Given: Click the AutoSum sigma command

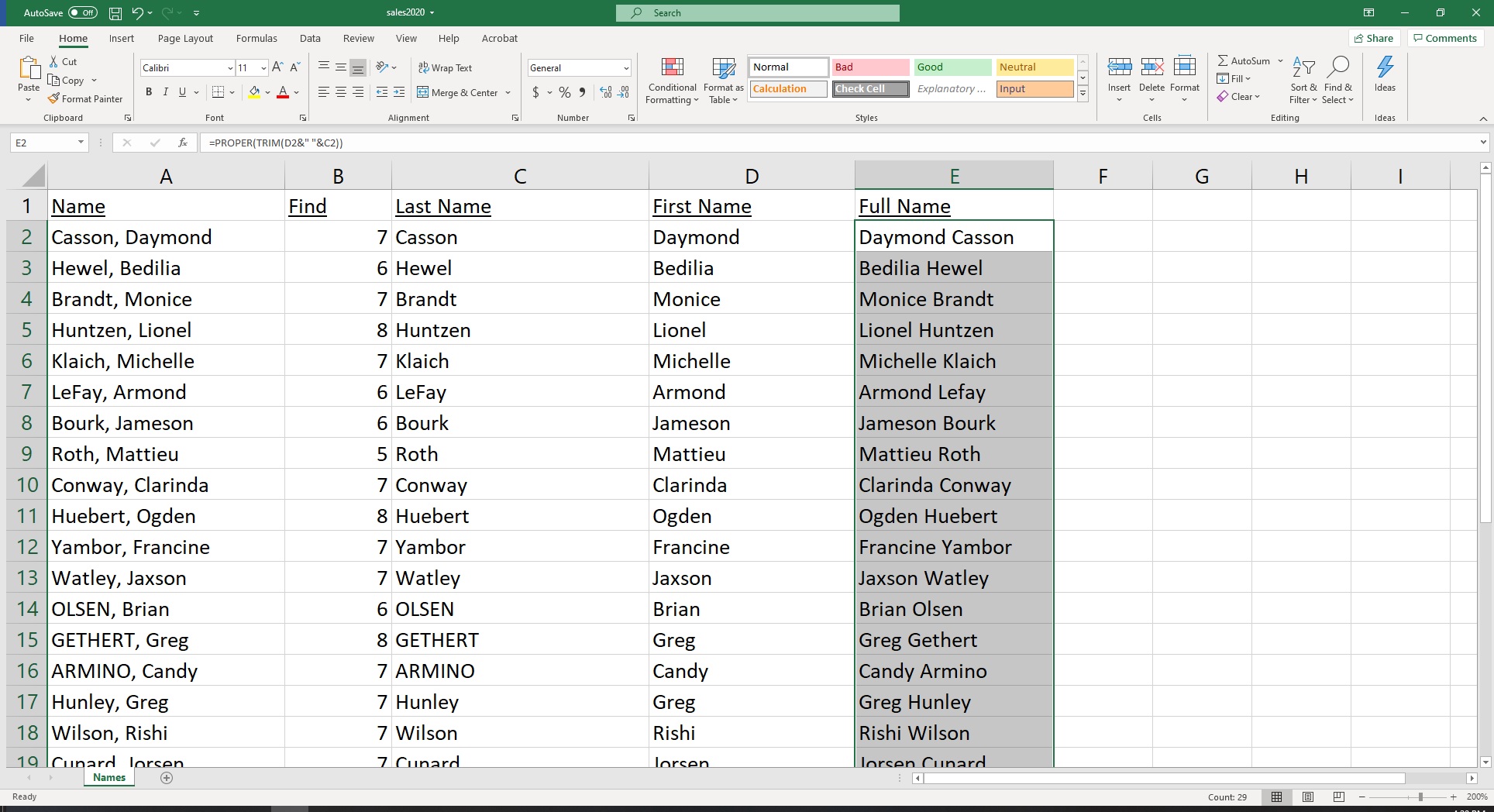Looking at the screenshot, I should click(x=1243, y=60).
